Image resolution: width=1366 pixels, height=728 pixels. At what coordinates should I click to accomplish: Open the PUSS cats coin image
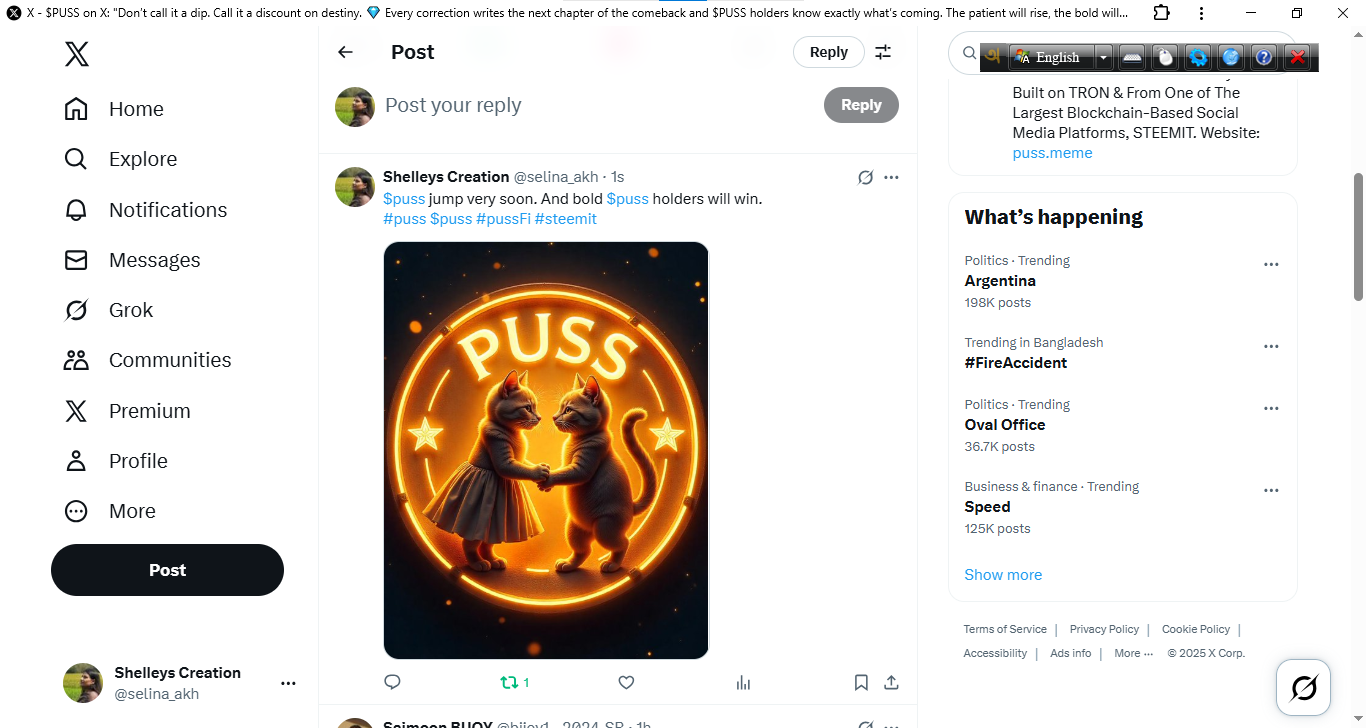(x=546, y=450)
